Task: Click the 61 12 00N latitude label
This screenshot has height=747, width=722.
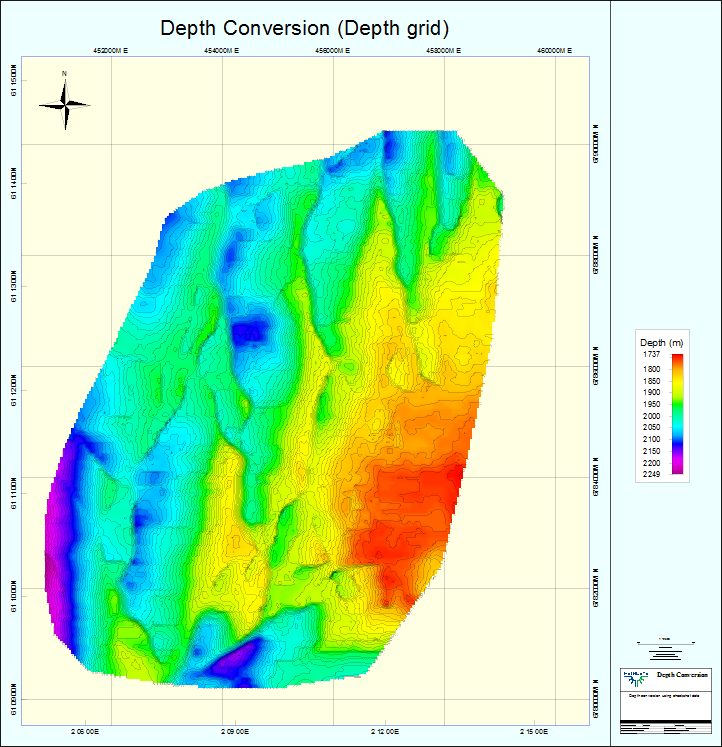Action: click(12, 378)
